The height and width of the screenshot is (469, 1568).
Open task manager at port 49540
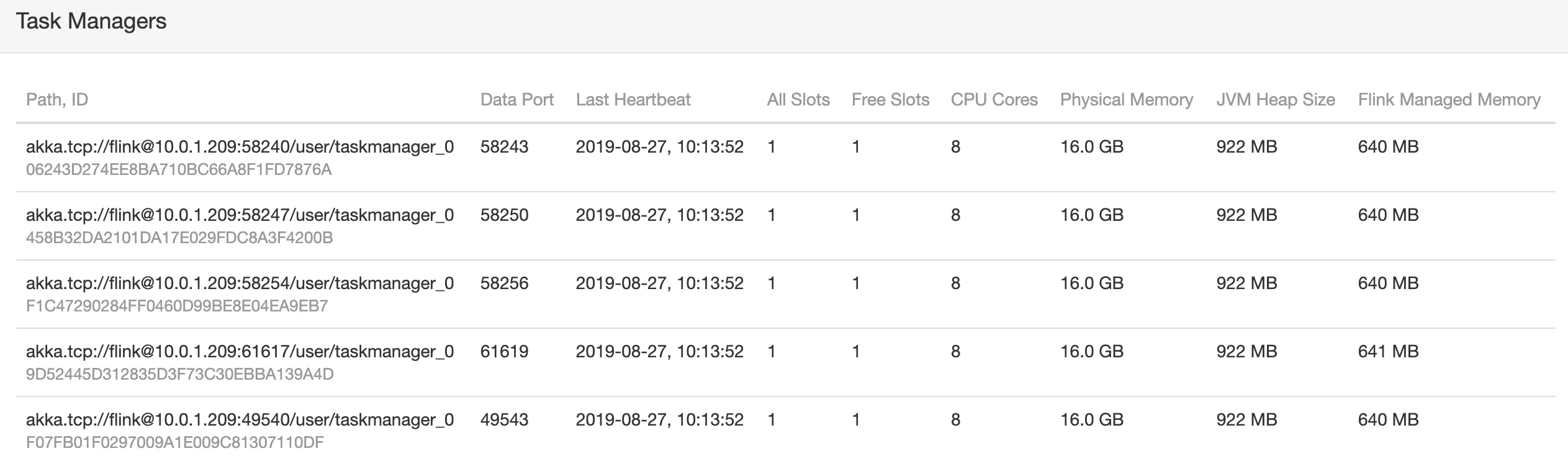240,420
